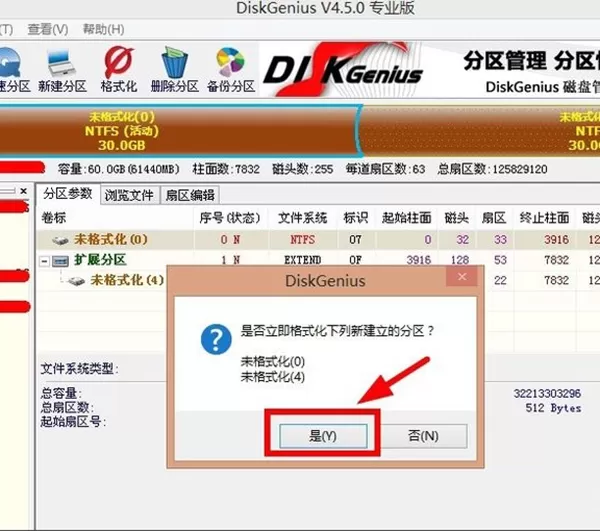Switch to the 浏览文件 tab

tap(129, 195)
